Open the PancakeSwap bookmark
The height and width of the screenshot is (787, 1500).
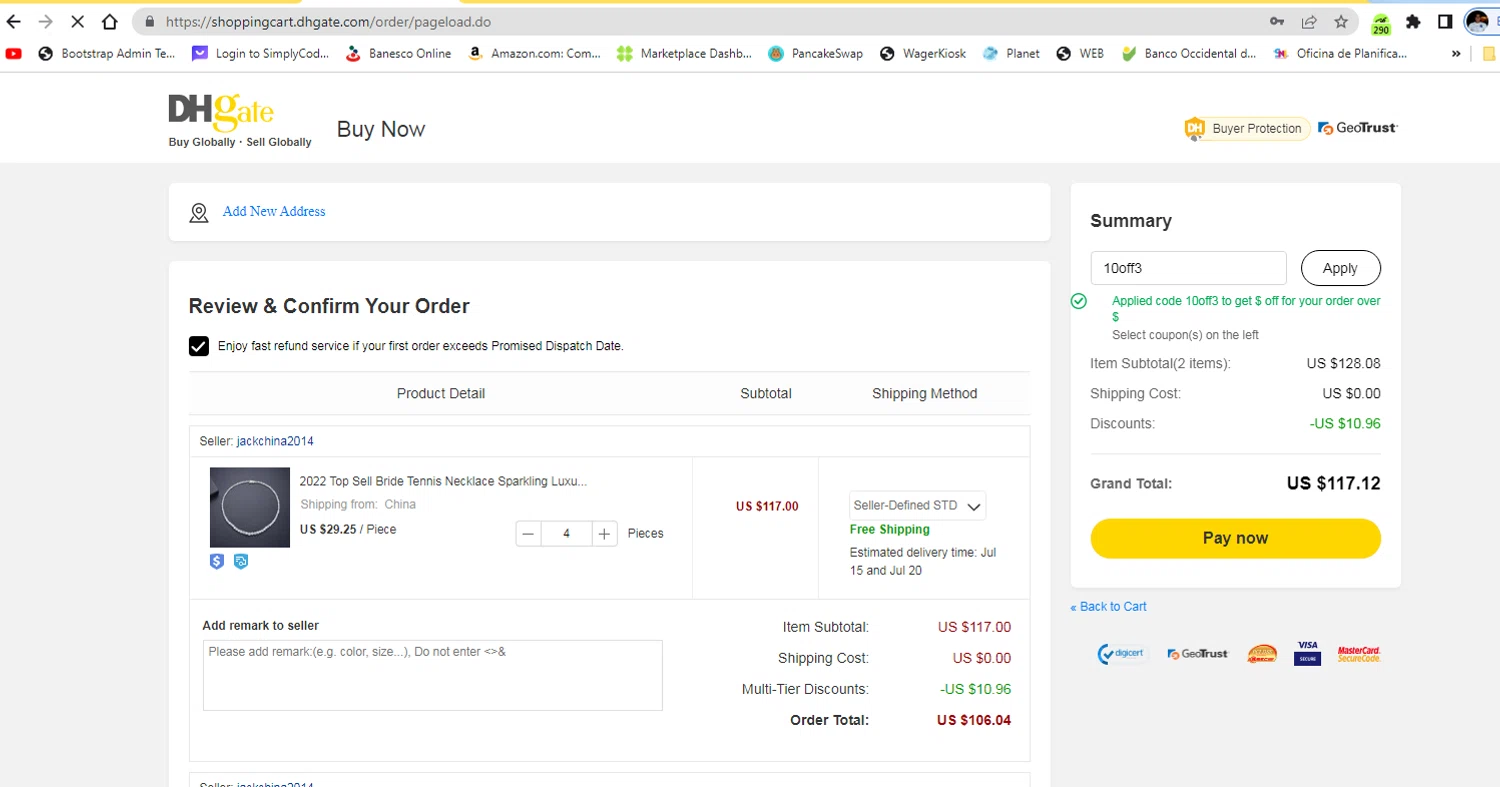(x=815, y=54)
